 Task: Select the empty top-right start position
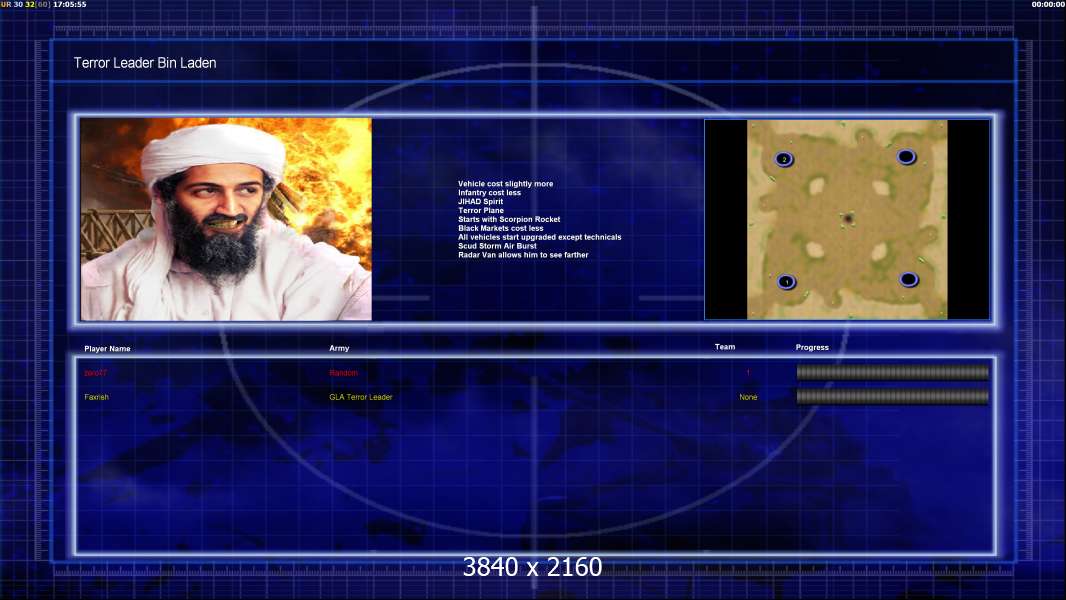tap(906, 156)
